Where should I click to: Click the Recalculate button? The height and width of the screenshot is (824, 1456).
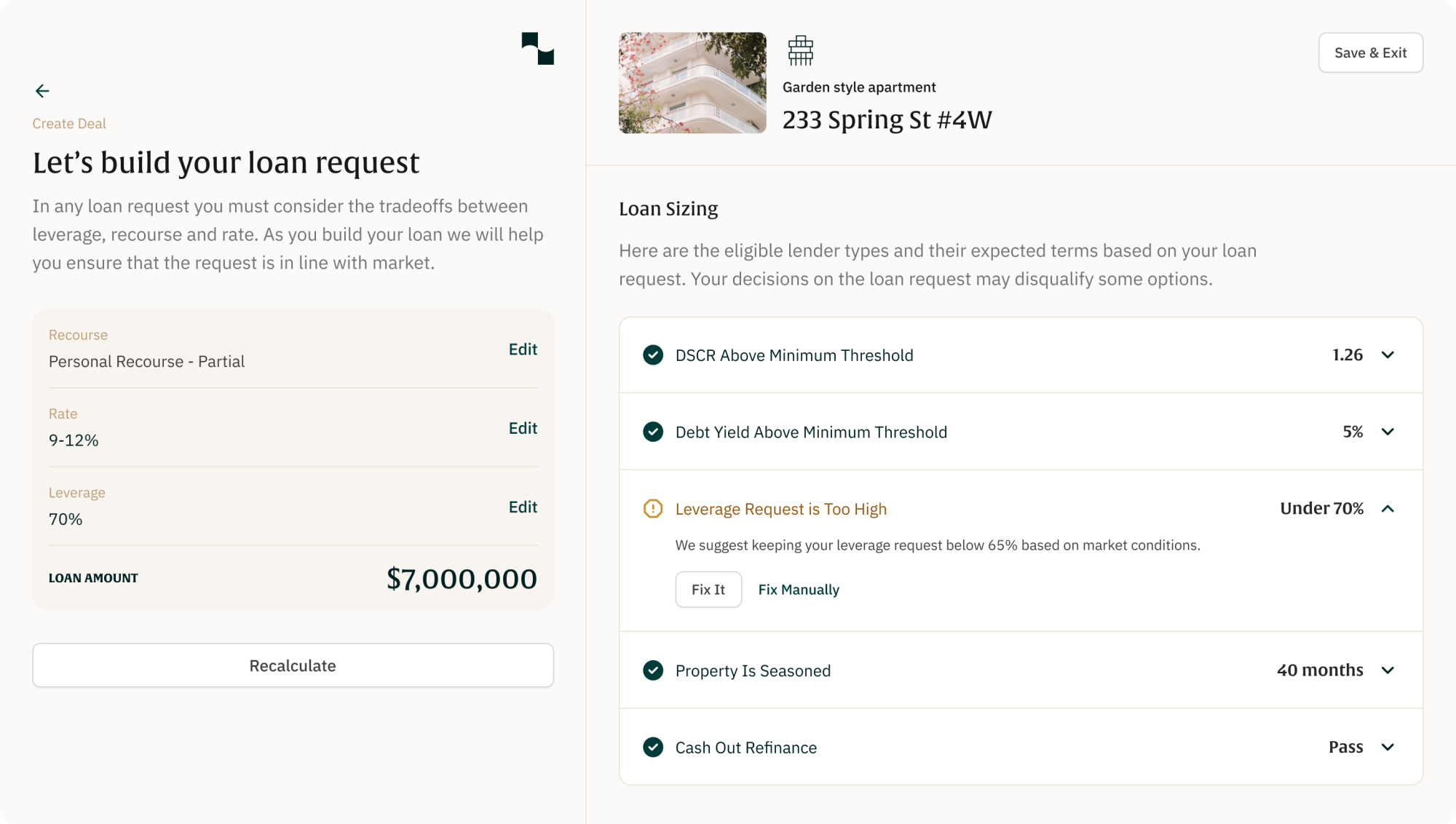(293, 665)
